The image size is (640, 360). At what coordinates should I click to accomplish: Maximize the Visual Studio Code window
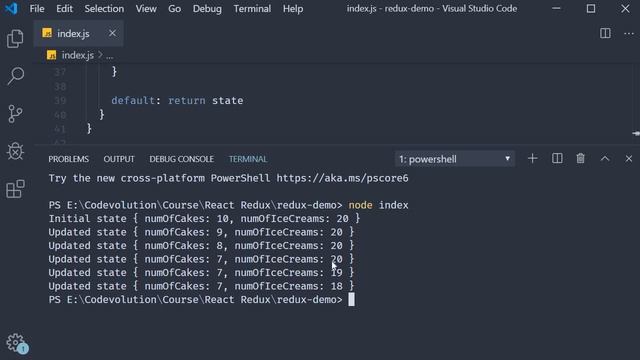[591, 9]
